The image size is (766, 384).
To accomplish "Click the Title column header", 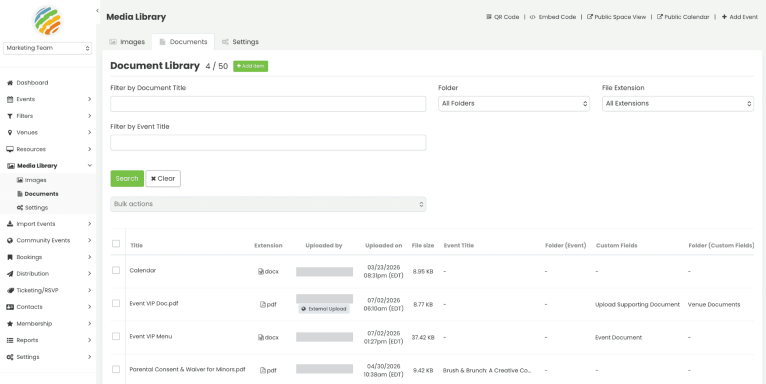I will pyautogui.click(x=137, y=246).
